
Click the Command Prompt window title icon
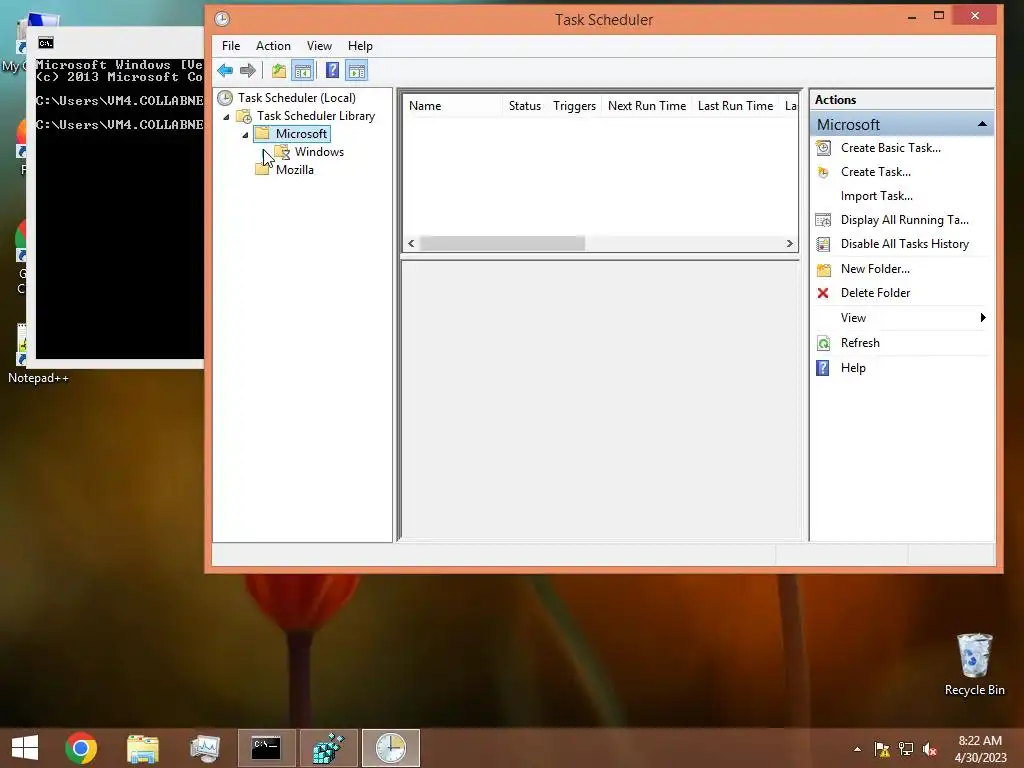click(46, 43)
